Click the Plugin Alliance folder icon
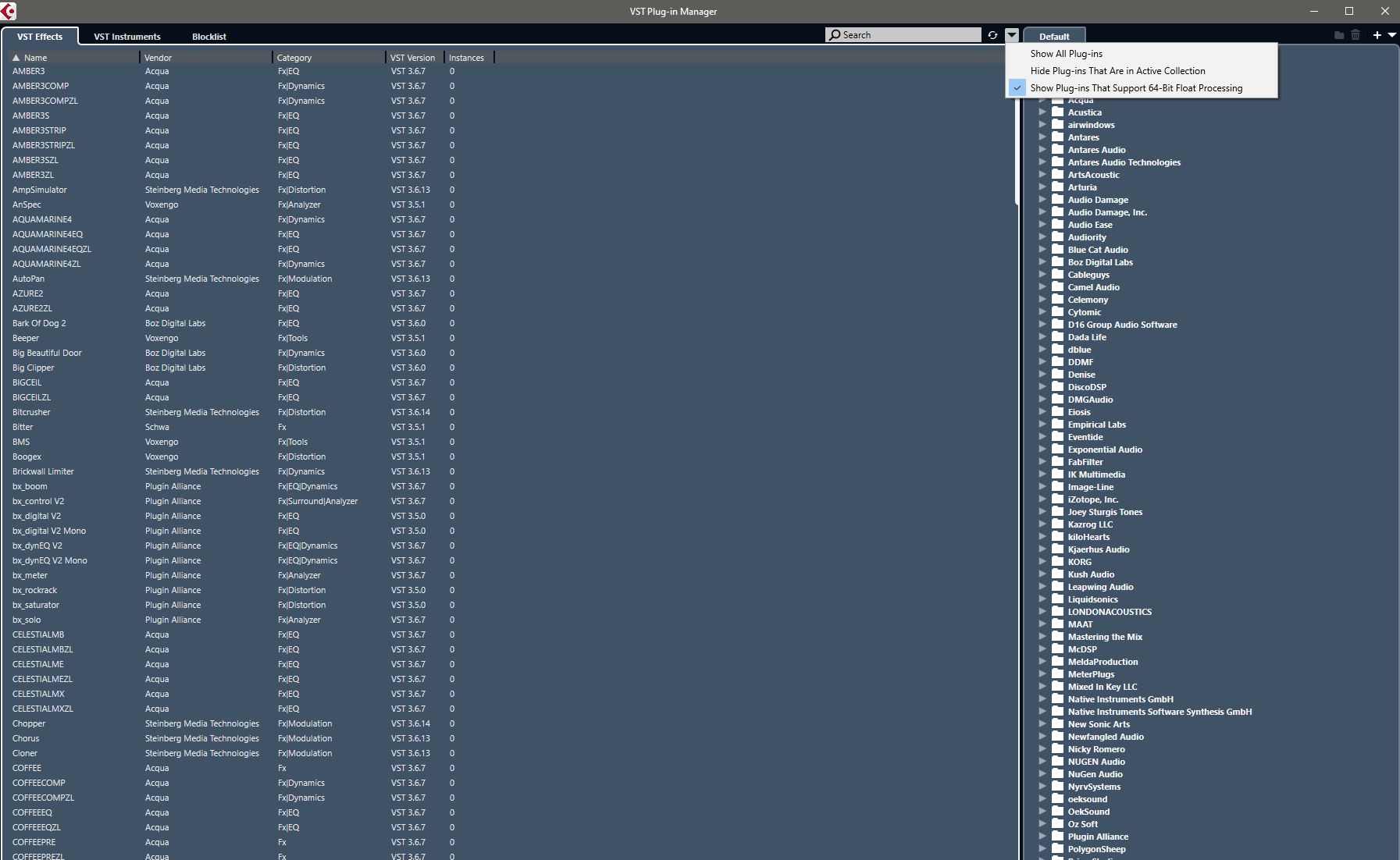1400x860 pixels. point(1058,836)
